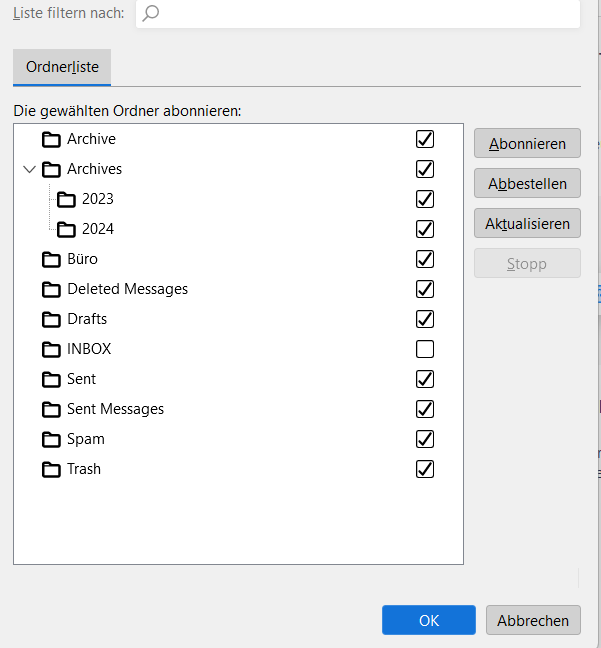Click the Spam folder icon
This screenshot has height=648, width=601.
point(52,439)
